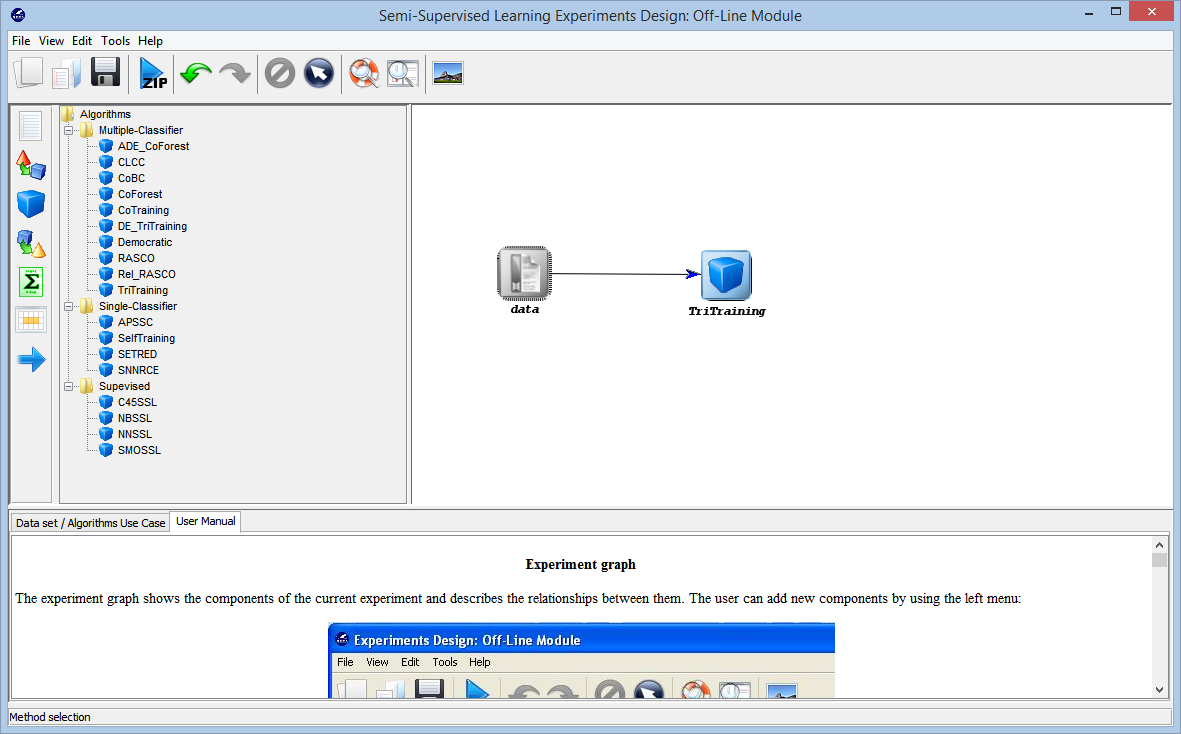Select C45SSL algorithm in the tree
Screen dimensions: 1181x734
point(137,402)
